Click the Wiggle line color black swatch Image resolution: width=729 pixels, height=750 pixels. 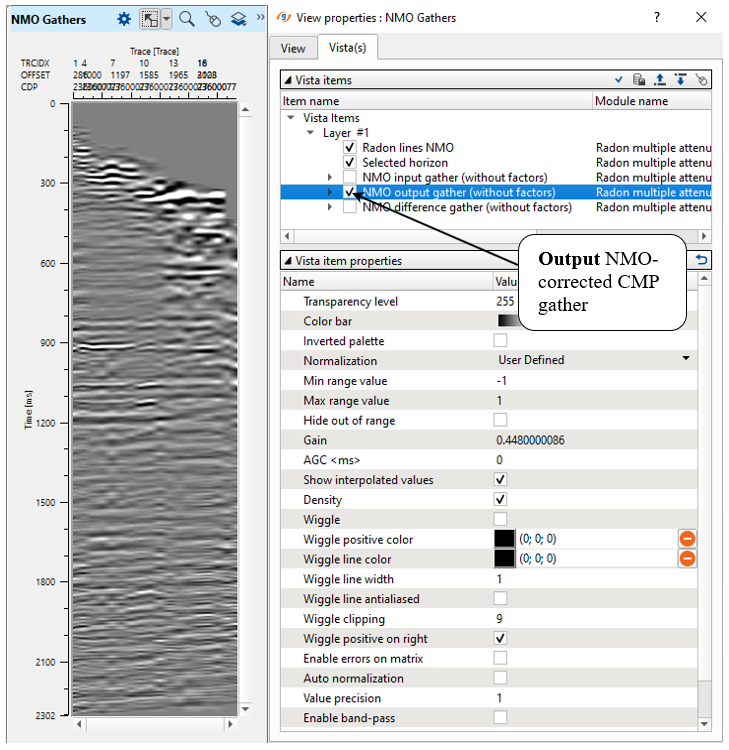pyautogui.click(x=505, y=559)
